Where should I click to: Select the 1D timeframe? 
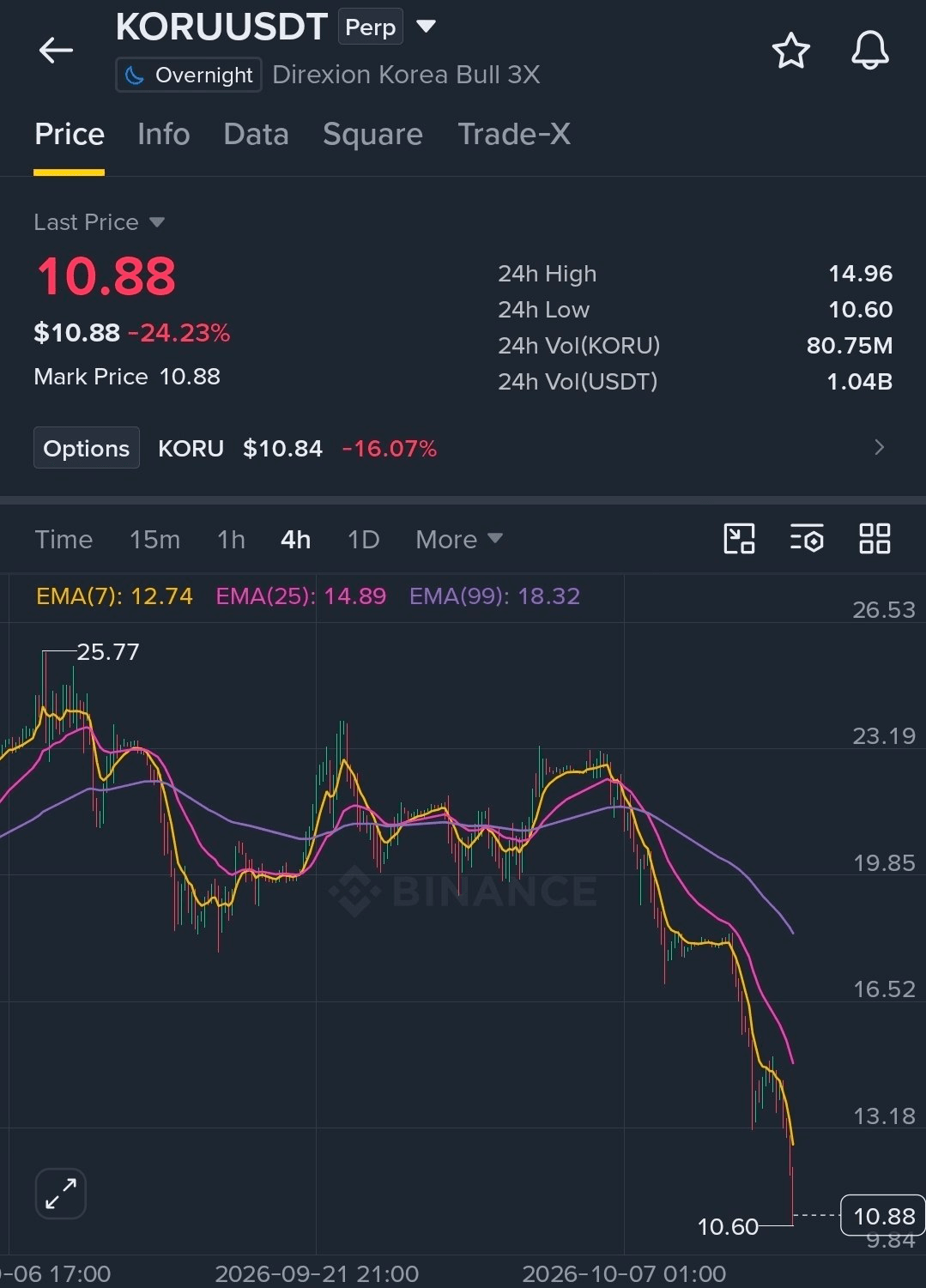click(x=363, y=539)
